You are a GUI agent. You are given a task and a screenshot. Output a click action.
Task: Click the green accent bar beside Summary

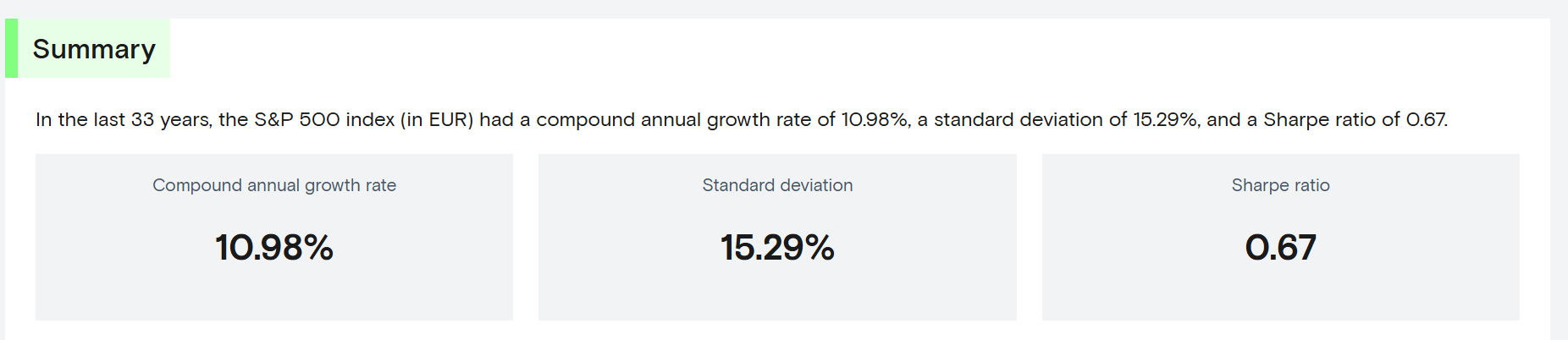(11, 48)
